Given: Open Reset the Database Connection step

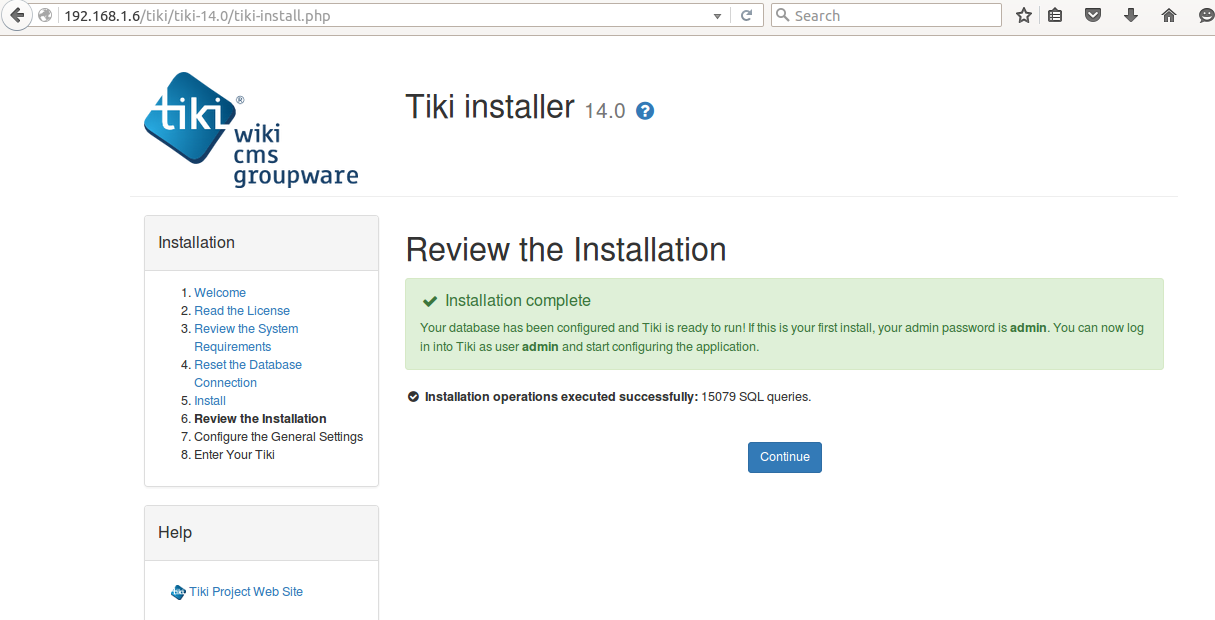Looking at the screenshot, I should click(x=248, y=374).
